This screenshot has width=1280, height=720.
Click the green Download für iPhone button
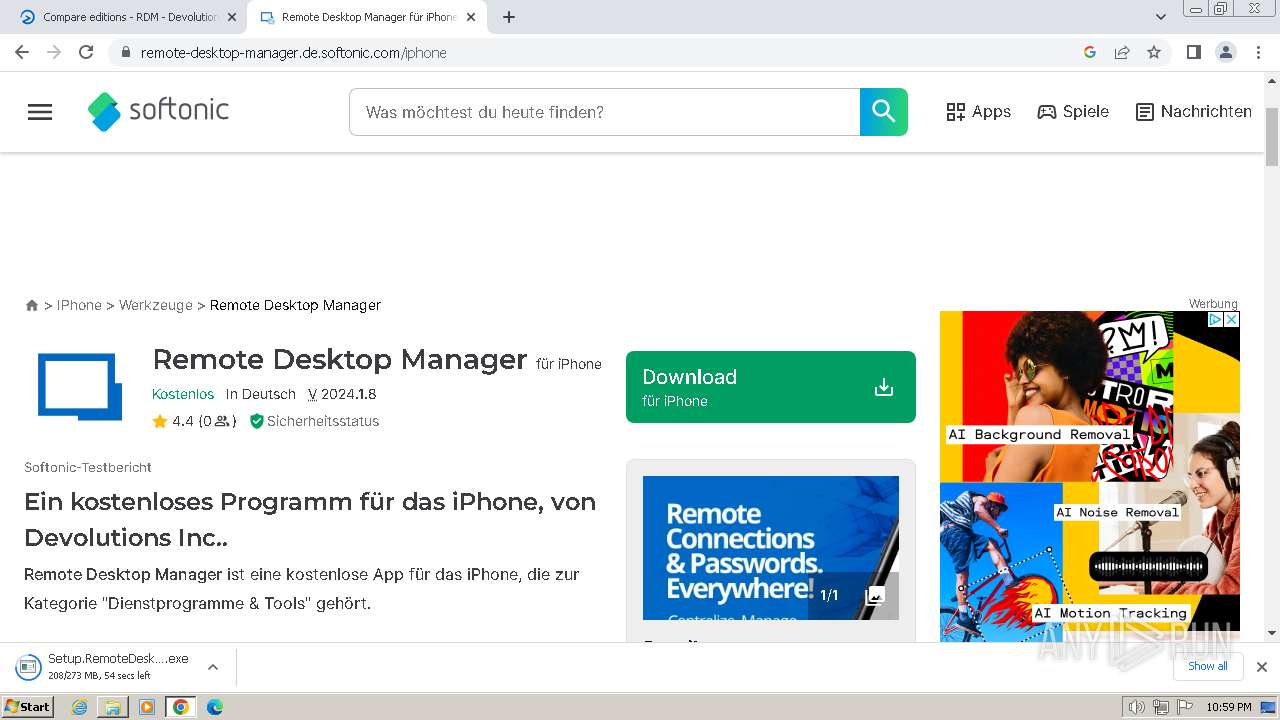click(x=771, y=387)
